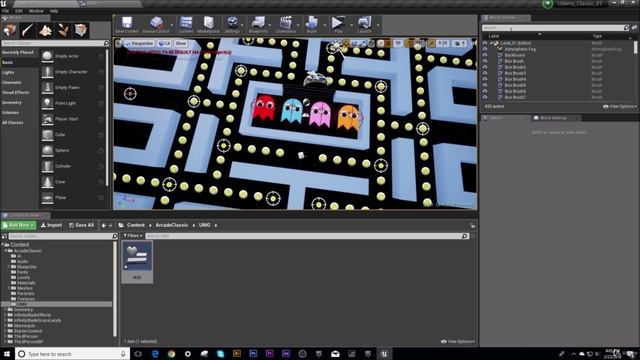Open Content Browser View Options dropdown
Image resolution: width=640 pixels, height=360 pixels.
458,342
